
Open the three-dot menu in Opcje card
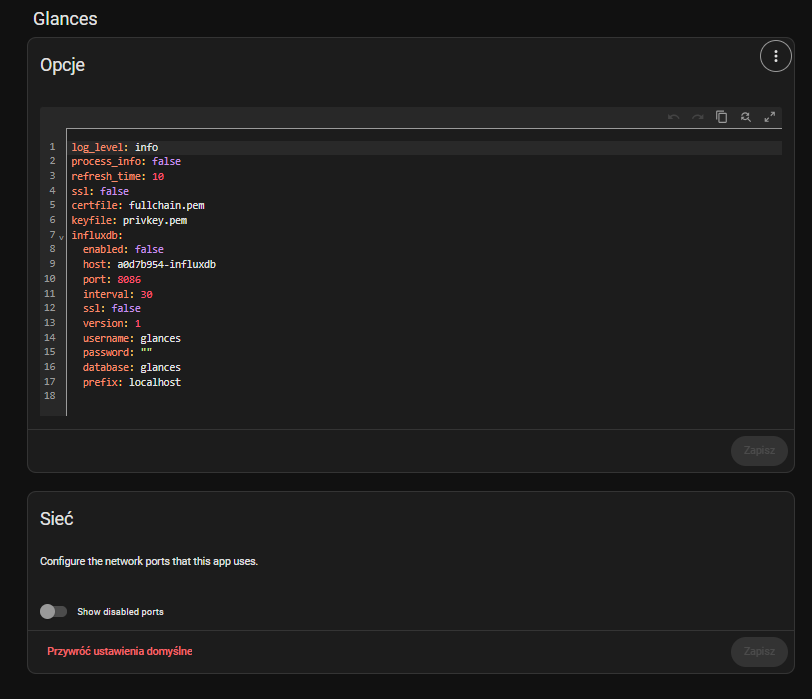click(775, 57)
